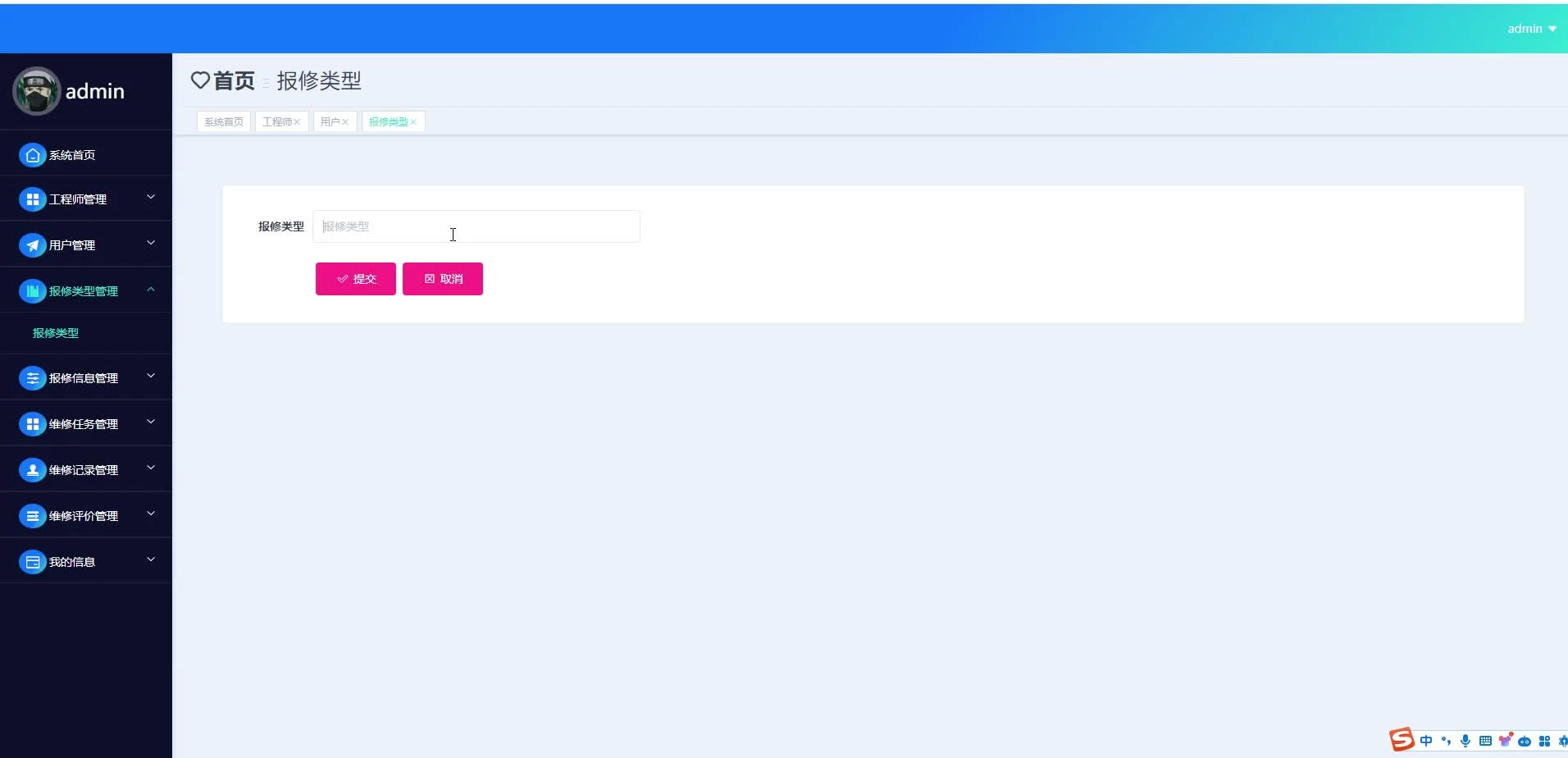Click the person icon for 维修记录管理

tap(32, 470)
